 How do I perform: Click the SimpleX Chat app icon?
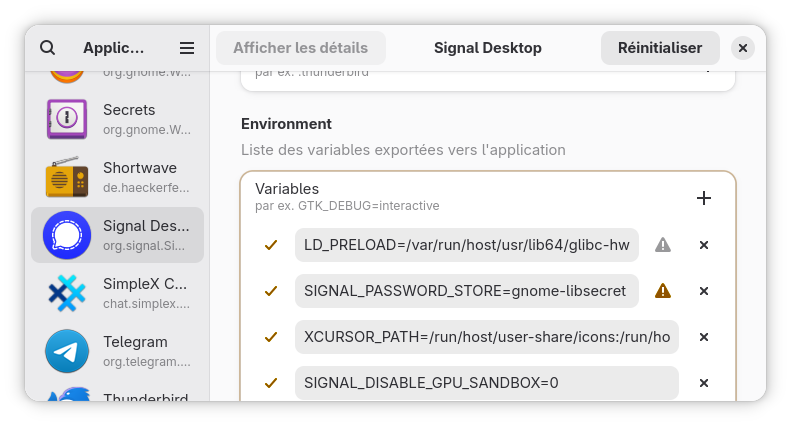tap(67, 293)
